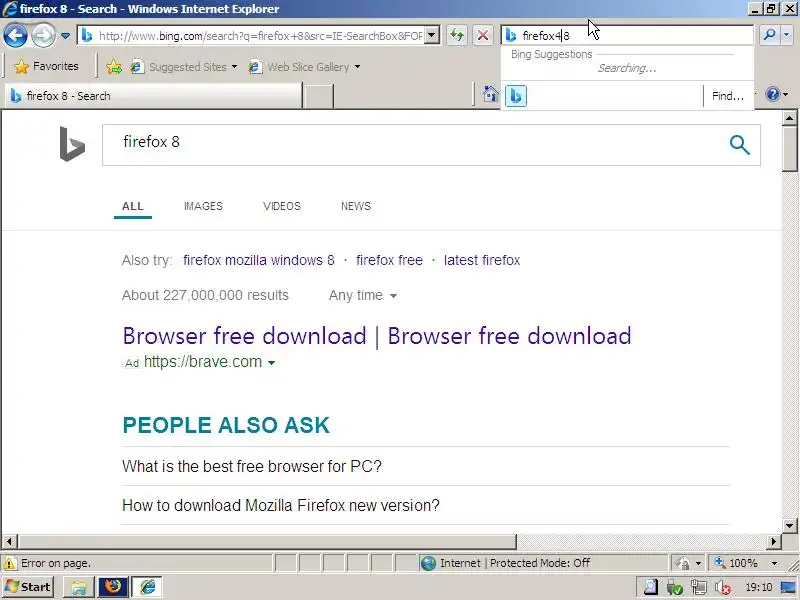Click the horizontal scrollbar right arrow
Screen dimensions: 800x600
pos(774,541)
